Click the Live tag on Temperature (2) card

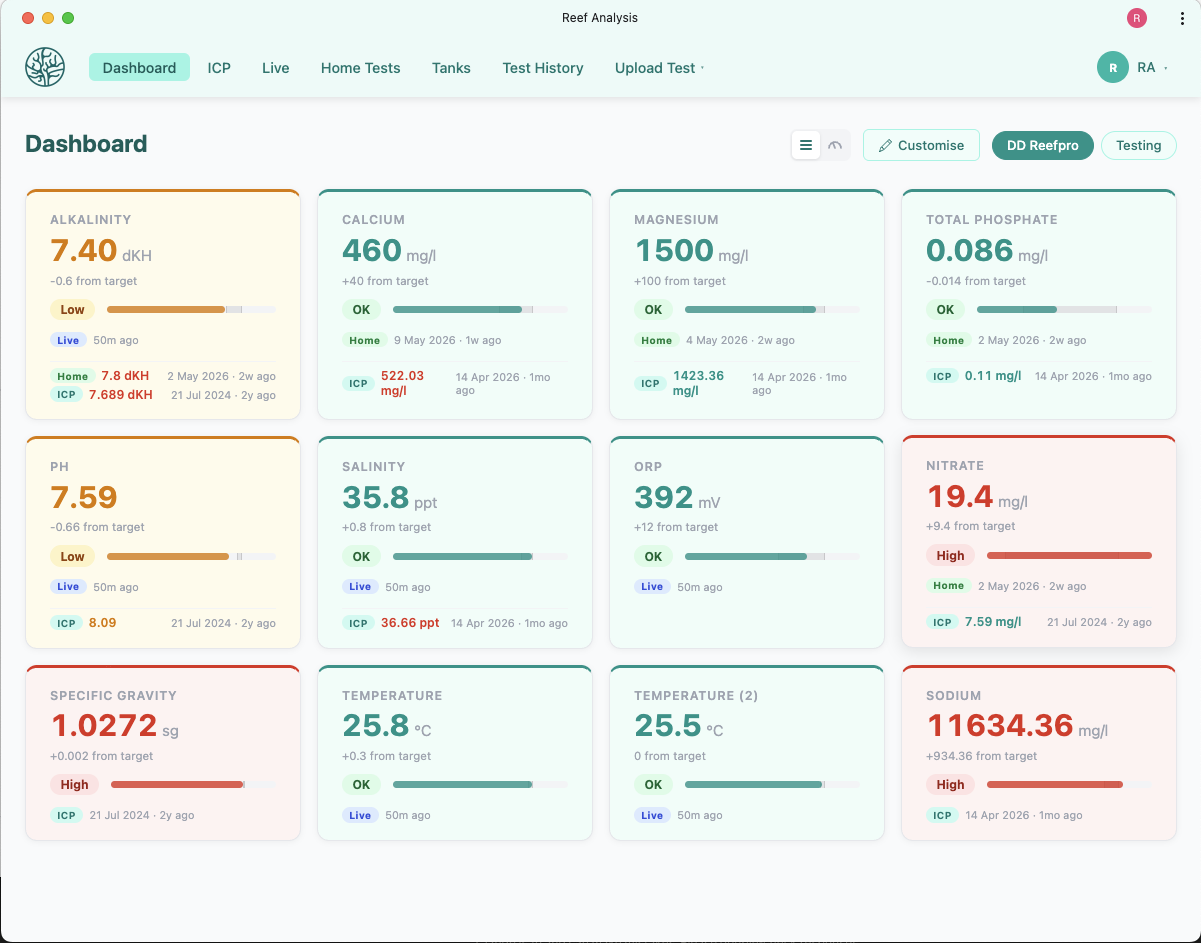[652, 815]
